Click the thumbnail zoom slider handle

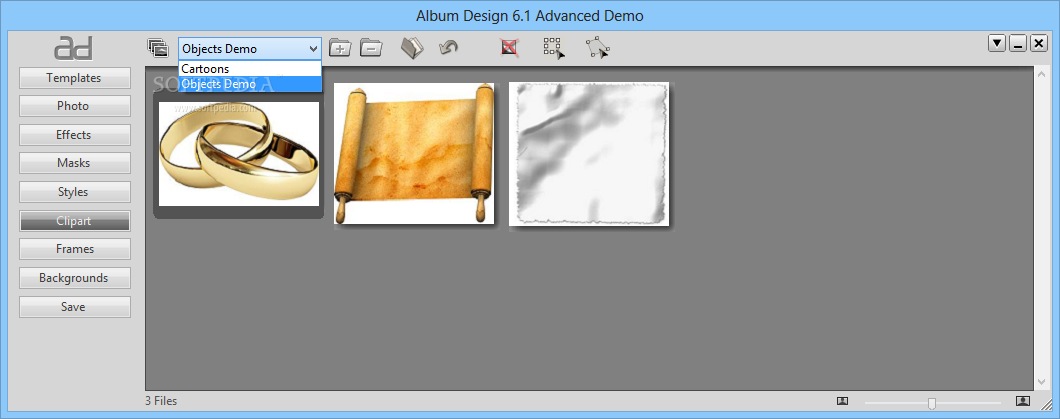[x=932, y=403]
